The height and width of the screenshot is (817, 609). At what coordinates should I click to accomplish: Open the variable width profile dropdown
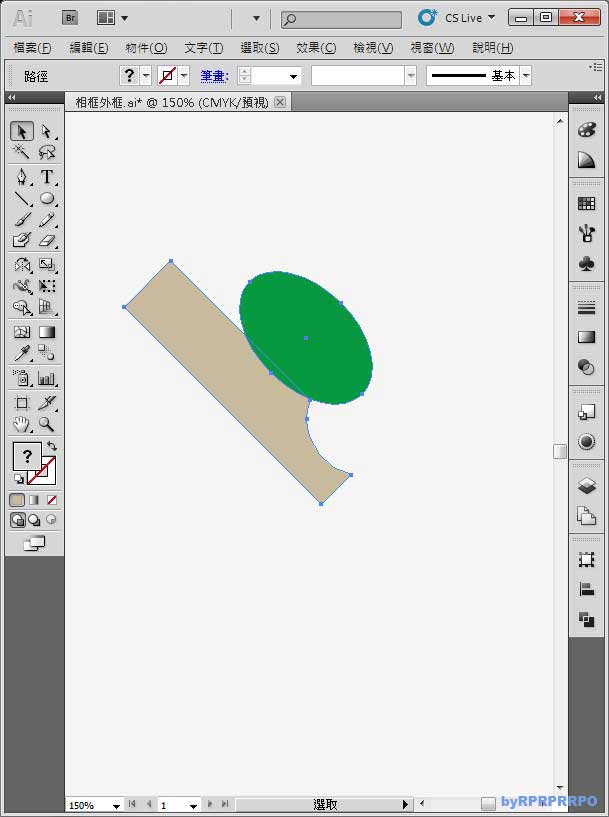point(411,76)
